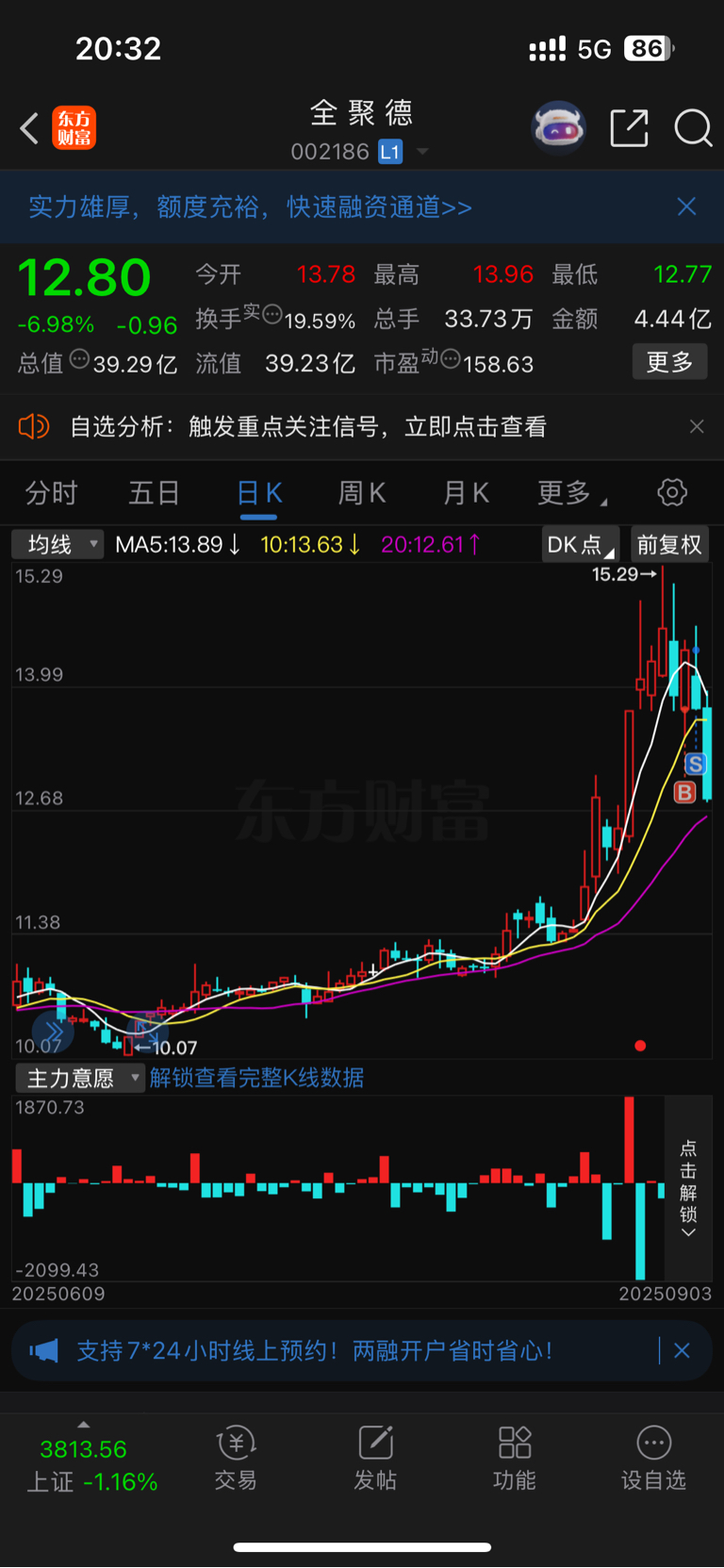Switch to the 周K tab
Image resolution: width=724 pixels, height=1568 pixels.
(362, 492)
